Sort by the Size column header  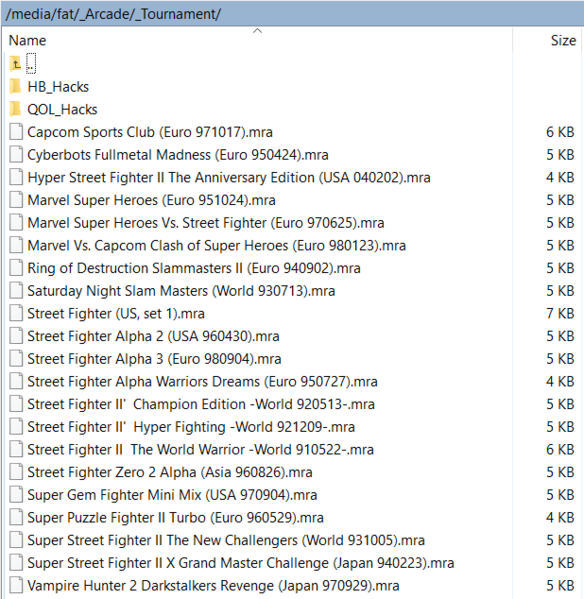pos(563,40)
